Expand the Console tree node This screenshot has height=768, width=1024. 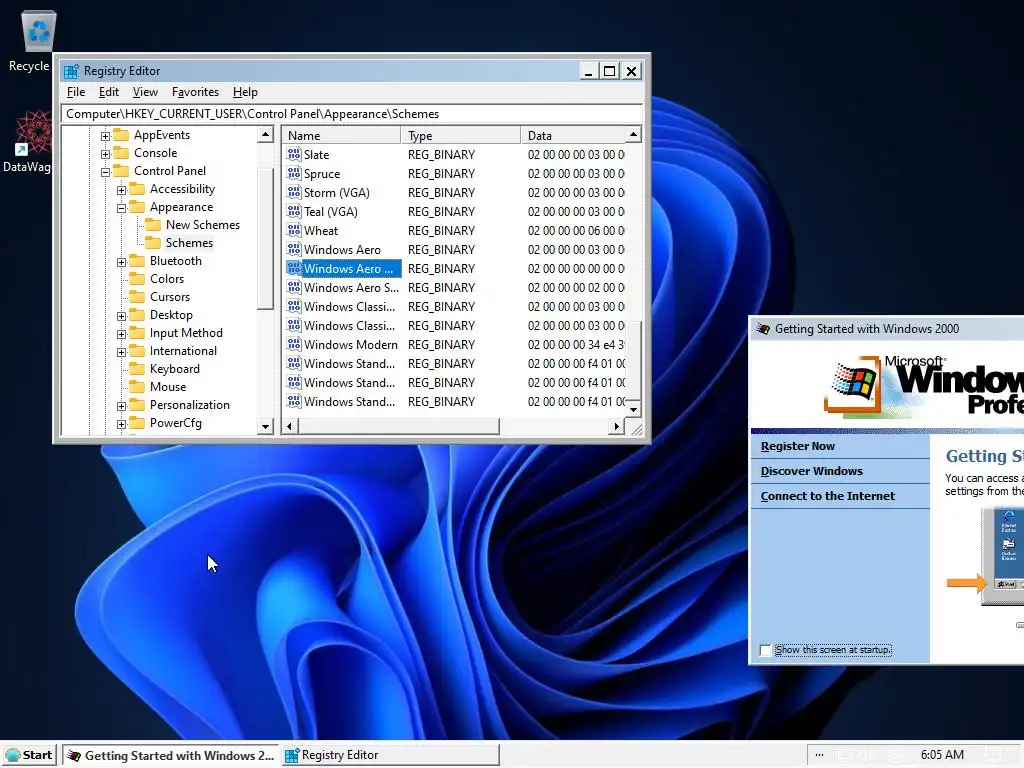(105, 154)
